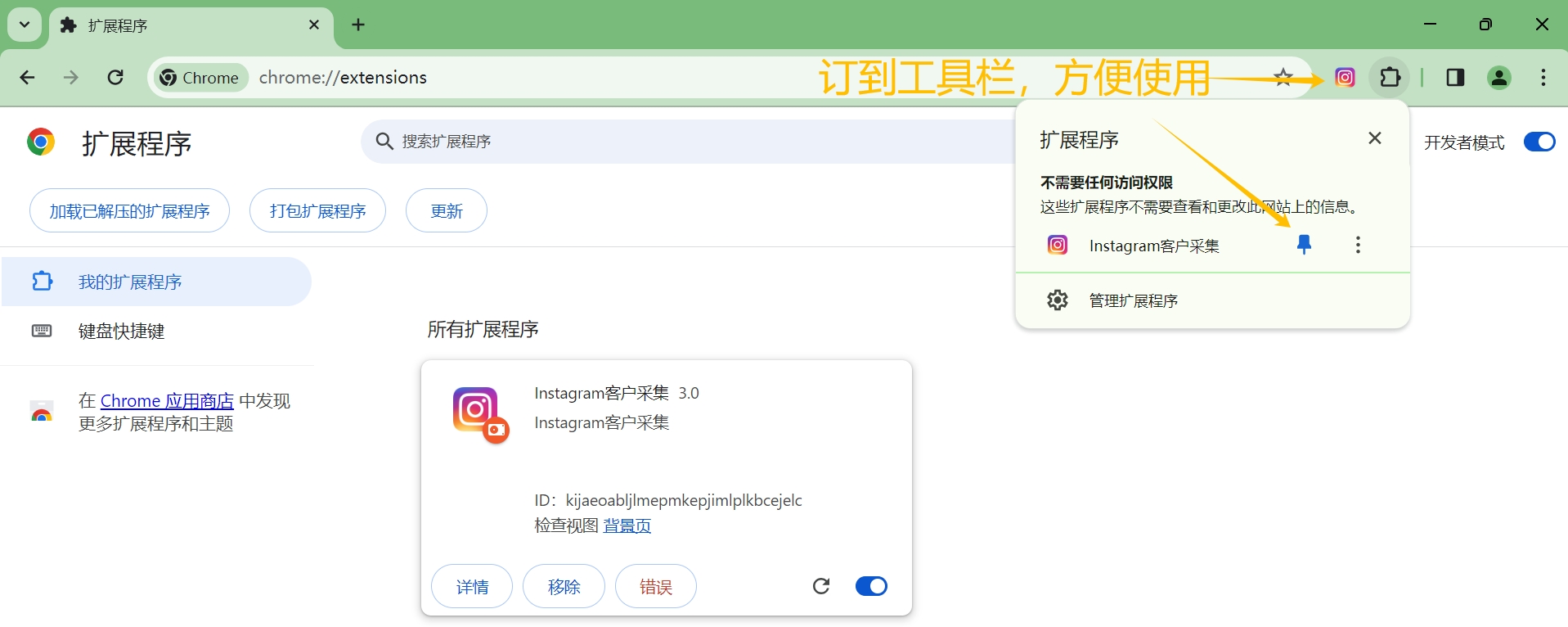
Task: Click Instagram客户采集 entry in popup
Action: (x=1154, y=246)
